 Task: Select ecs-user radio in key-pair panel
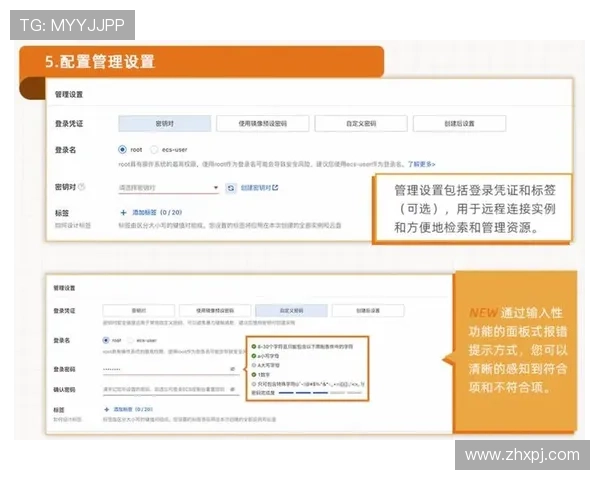154,150
